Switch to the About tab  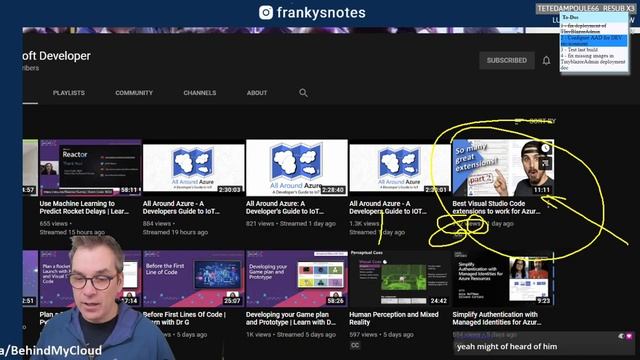[x=257, y=93]
